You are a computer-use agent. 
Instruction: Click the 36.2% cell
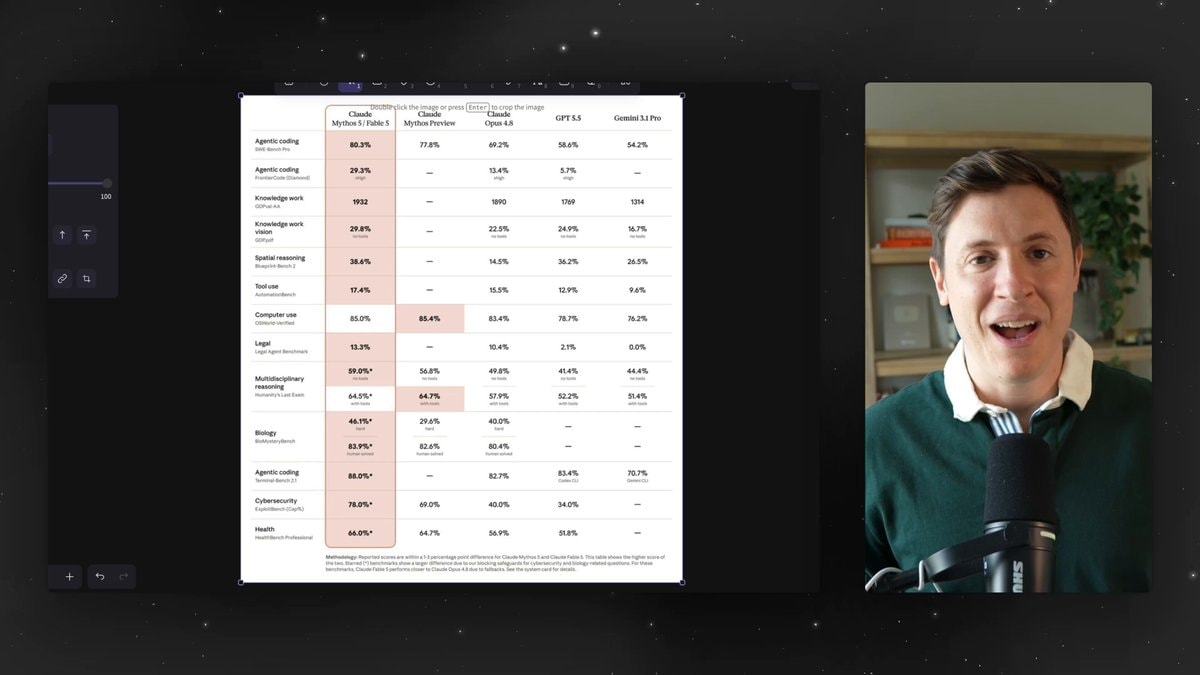coord(568,261)
